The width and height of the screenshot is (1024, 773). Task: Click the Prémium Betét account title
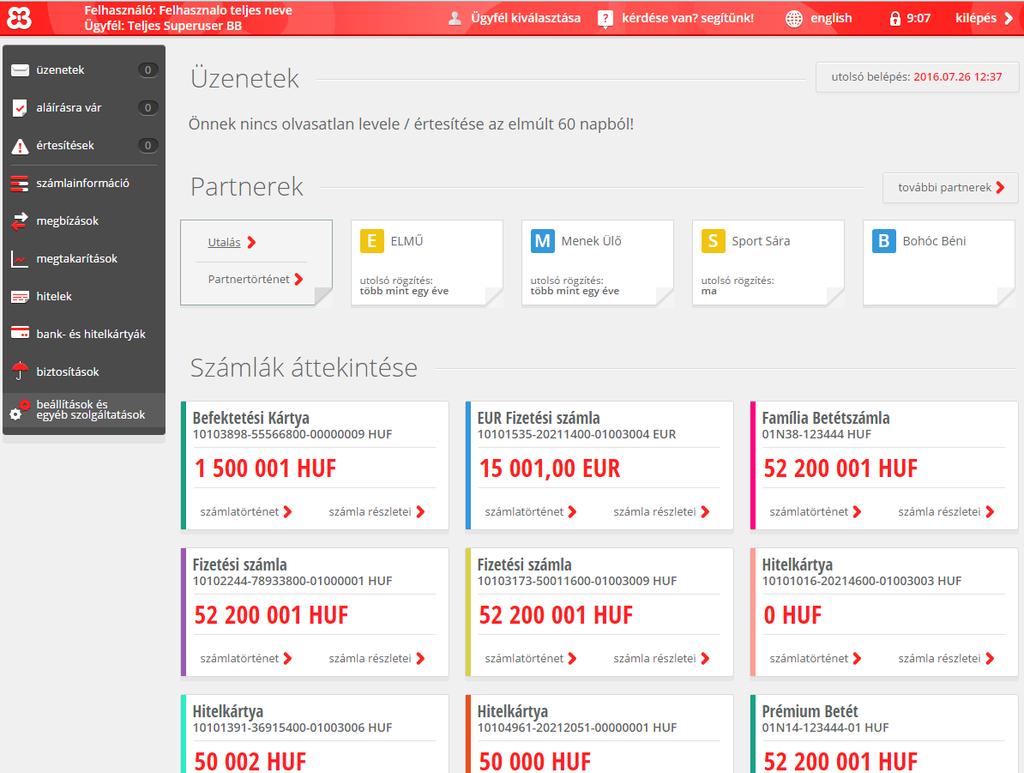[810, 711]
